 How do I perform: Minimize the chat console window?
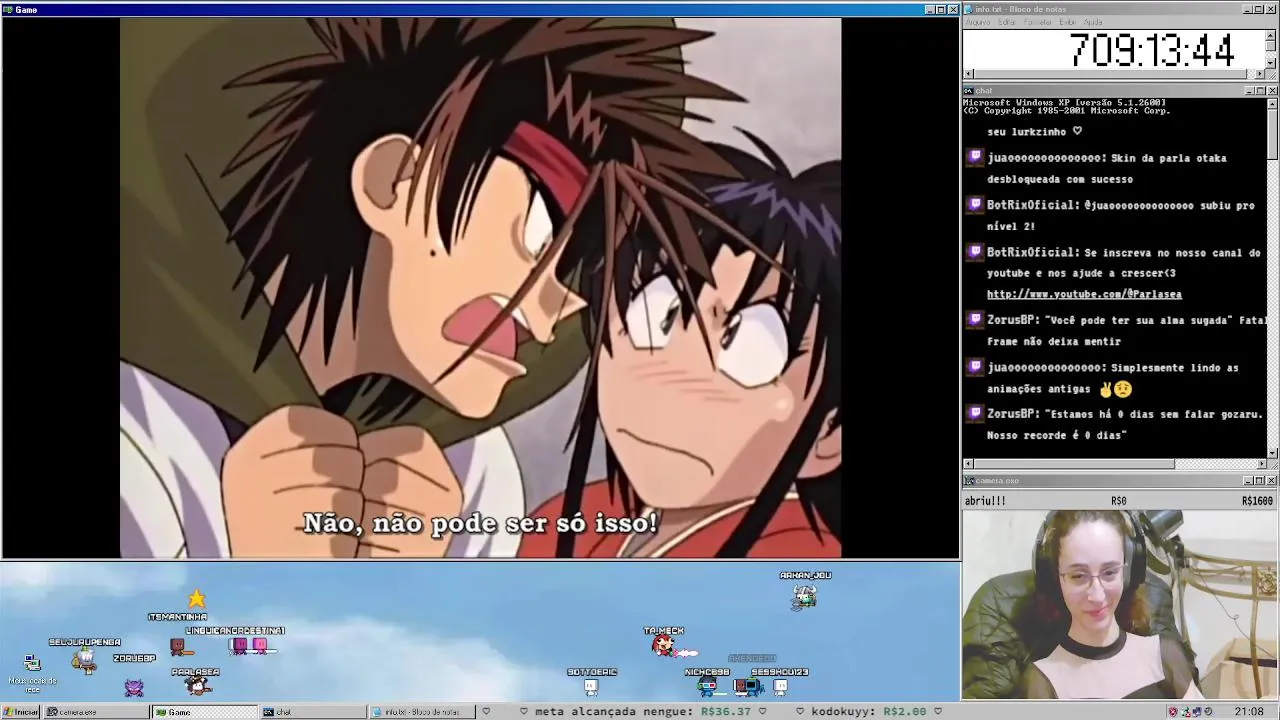[1249, 91]
